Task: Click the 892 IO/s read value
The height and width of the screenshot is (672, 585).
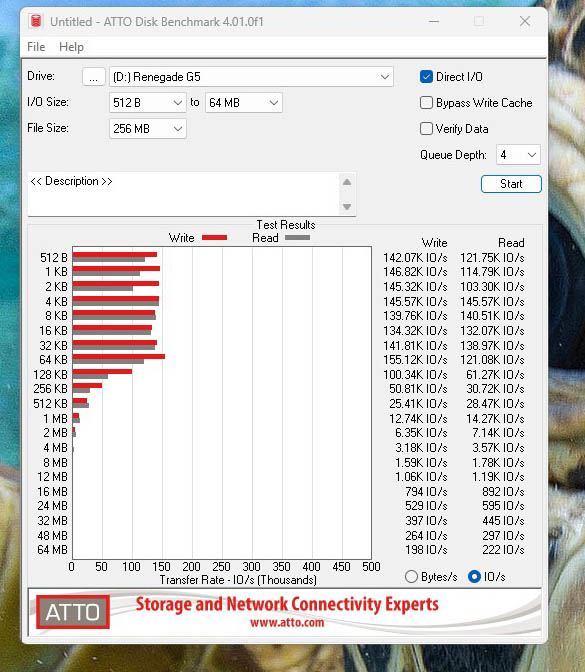Action: point(503,492)
